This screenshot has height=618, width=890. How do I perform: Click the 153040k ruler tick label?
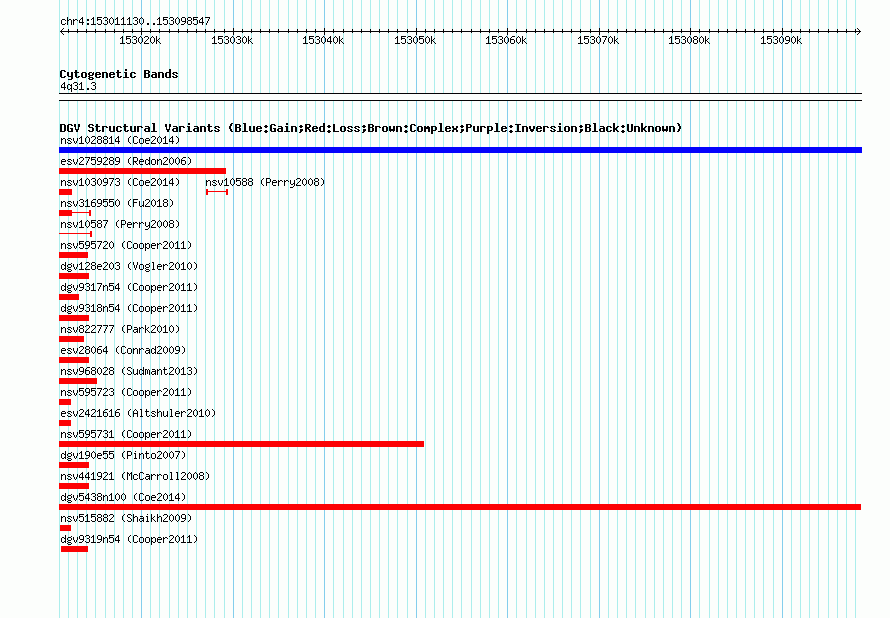click(323, 40)
